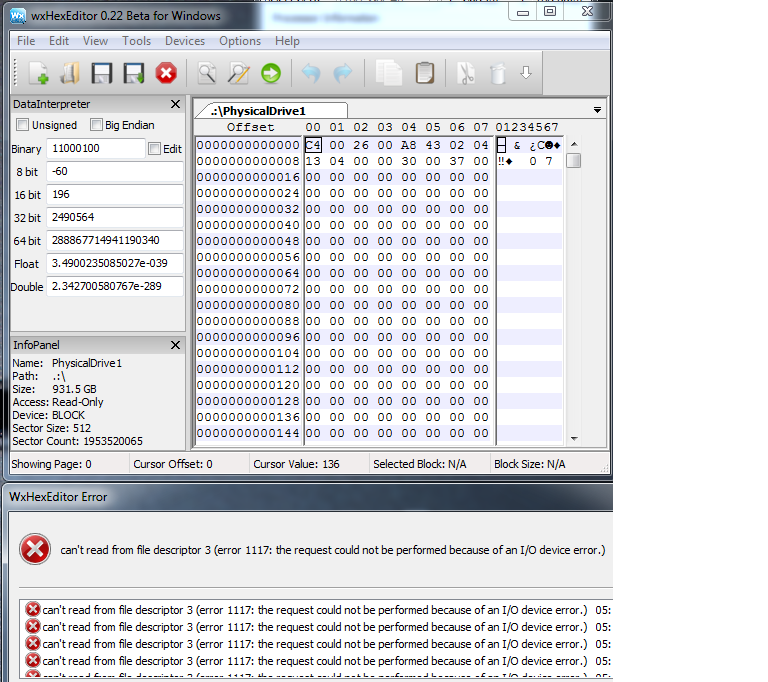Open Find and Replace pencil magnifier
768x682 pixels.
(239, 73)
